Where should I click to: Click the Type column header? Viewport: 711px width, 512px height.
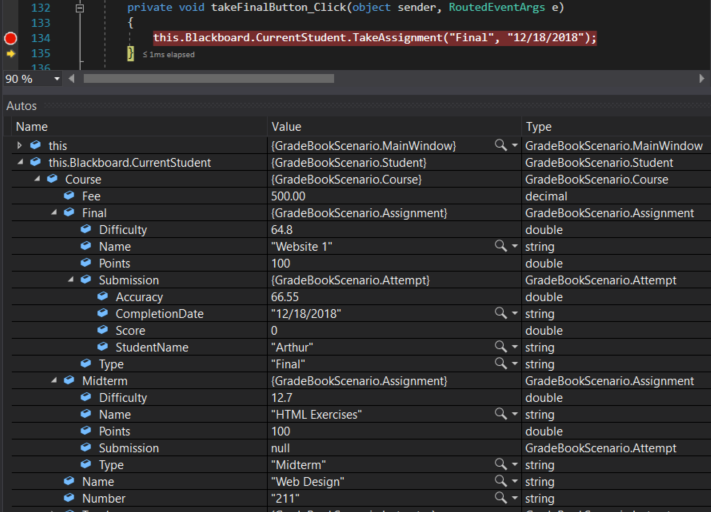click(x=616, y=127)
